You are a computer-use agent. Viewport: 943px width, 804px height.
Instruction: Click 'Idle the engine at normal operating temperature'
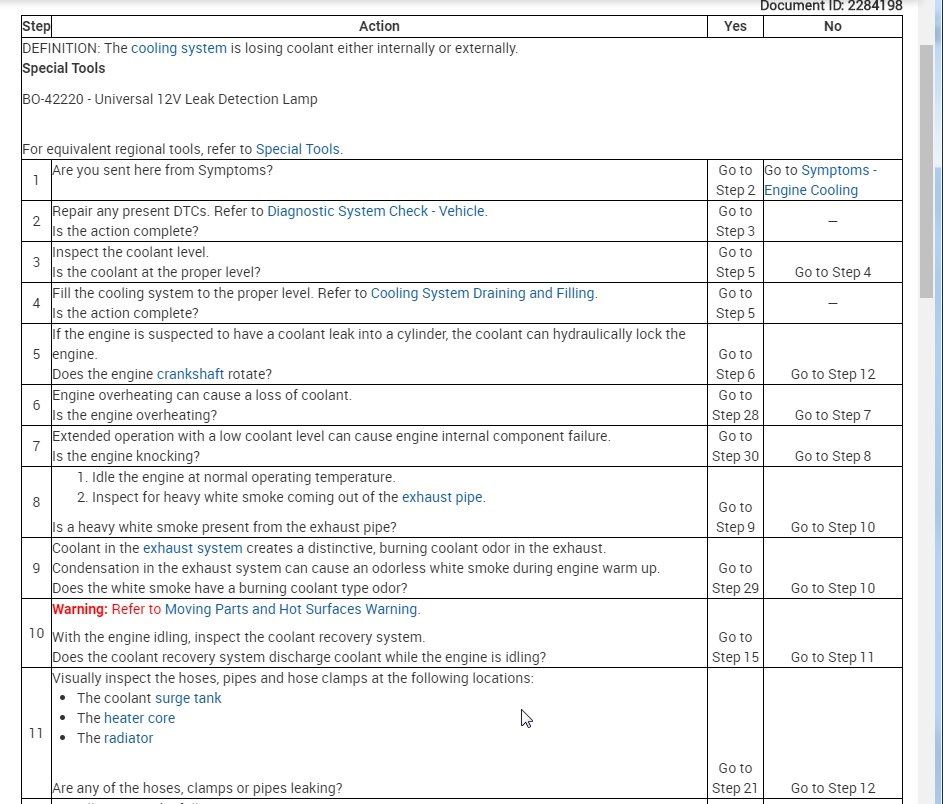pyautogui.click(x=243, y=477)
